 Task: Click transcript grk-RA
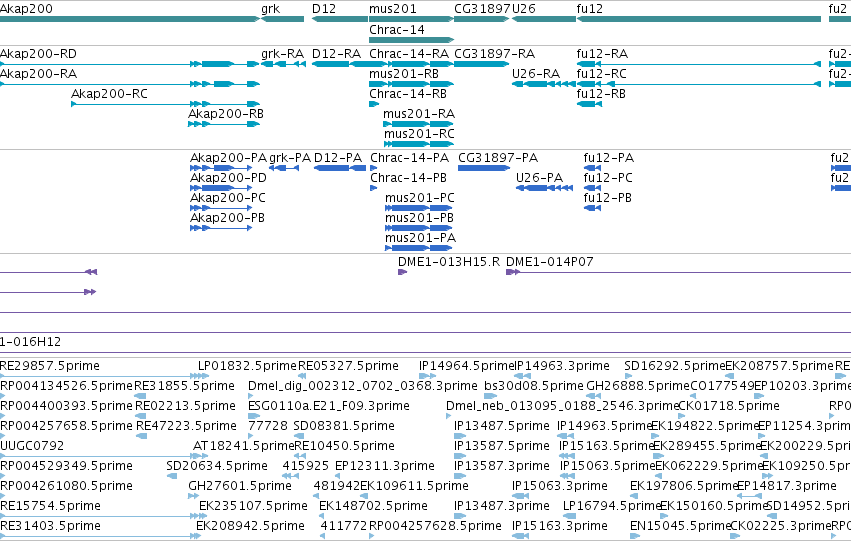(282, 54)
